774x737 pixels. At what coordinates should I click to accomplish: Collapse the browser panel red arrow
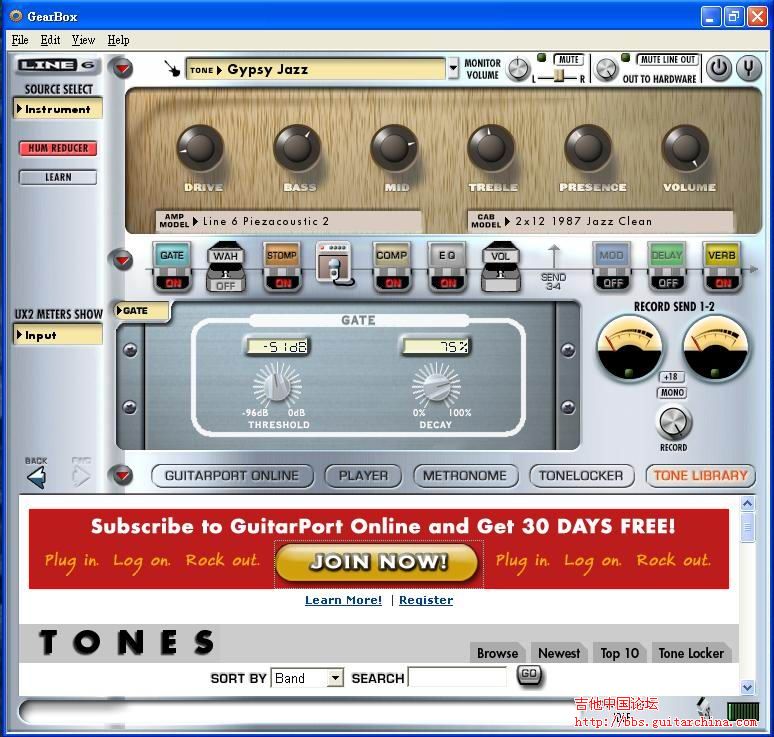coord(122,475)
